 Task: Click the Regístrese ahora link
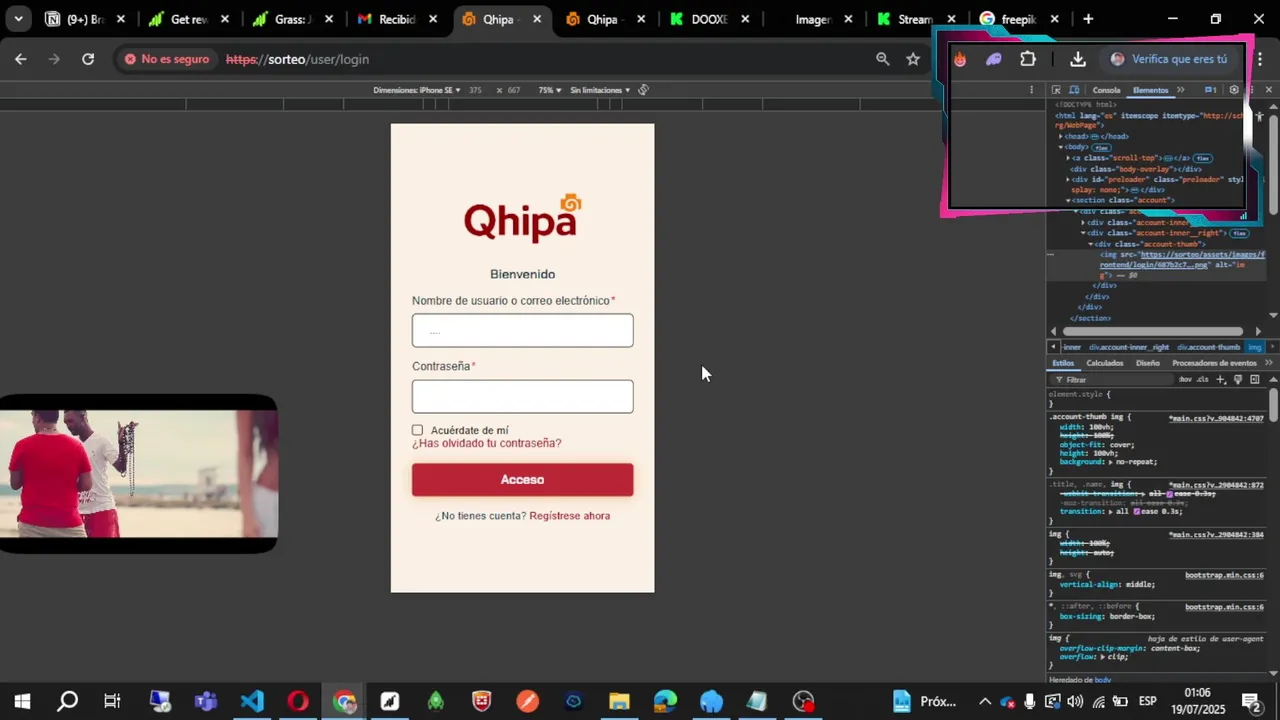(x=570, y=516)
